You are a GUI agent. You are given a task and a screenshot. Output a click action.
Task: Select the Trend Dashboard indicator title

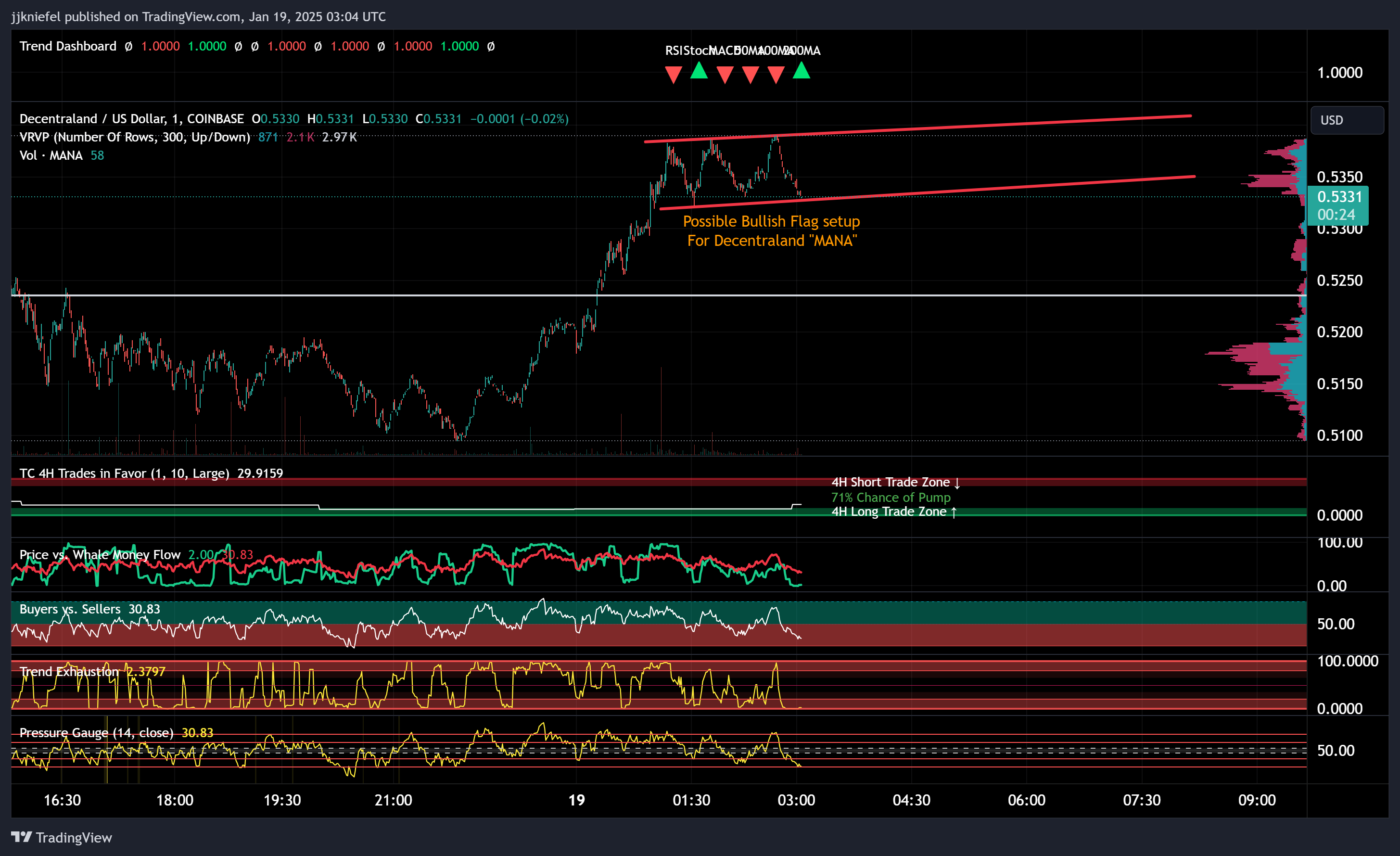click(x=68, y=46)
